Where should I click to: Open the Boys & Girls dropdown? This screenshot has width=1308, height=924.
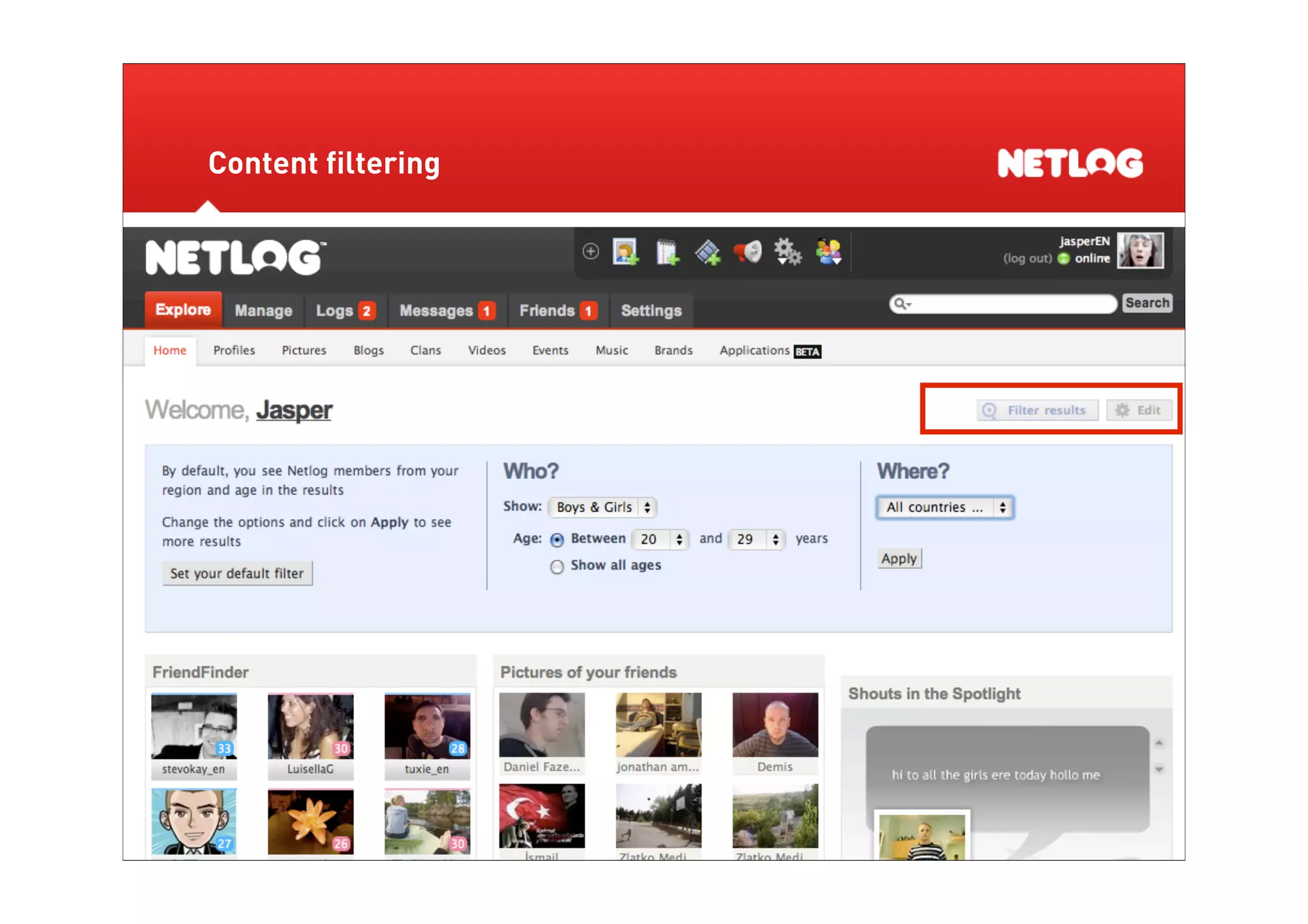(x=603, y=507)
